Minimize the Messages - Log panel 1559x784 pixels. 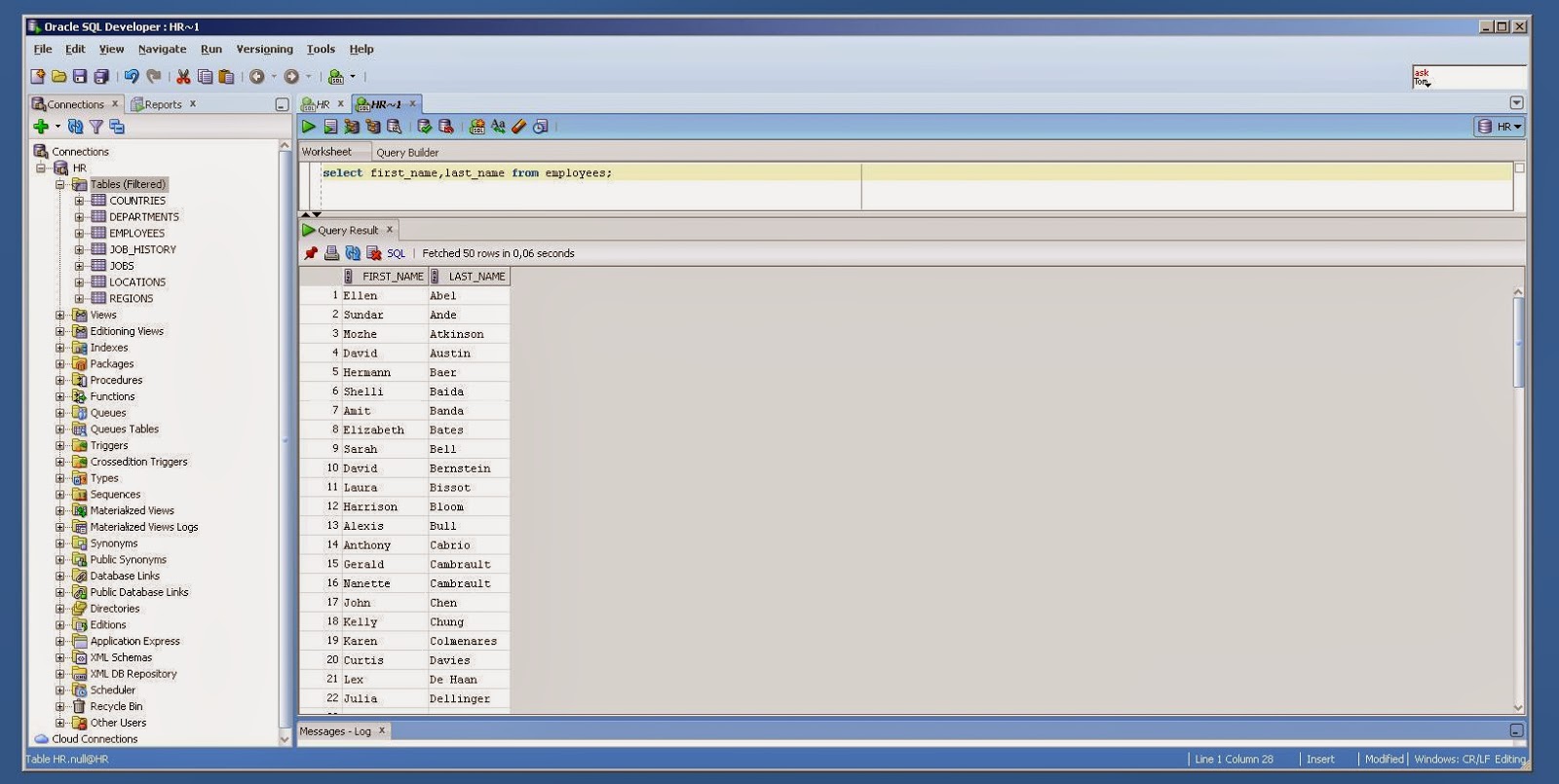(x=1516, y=730)
